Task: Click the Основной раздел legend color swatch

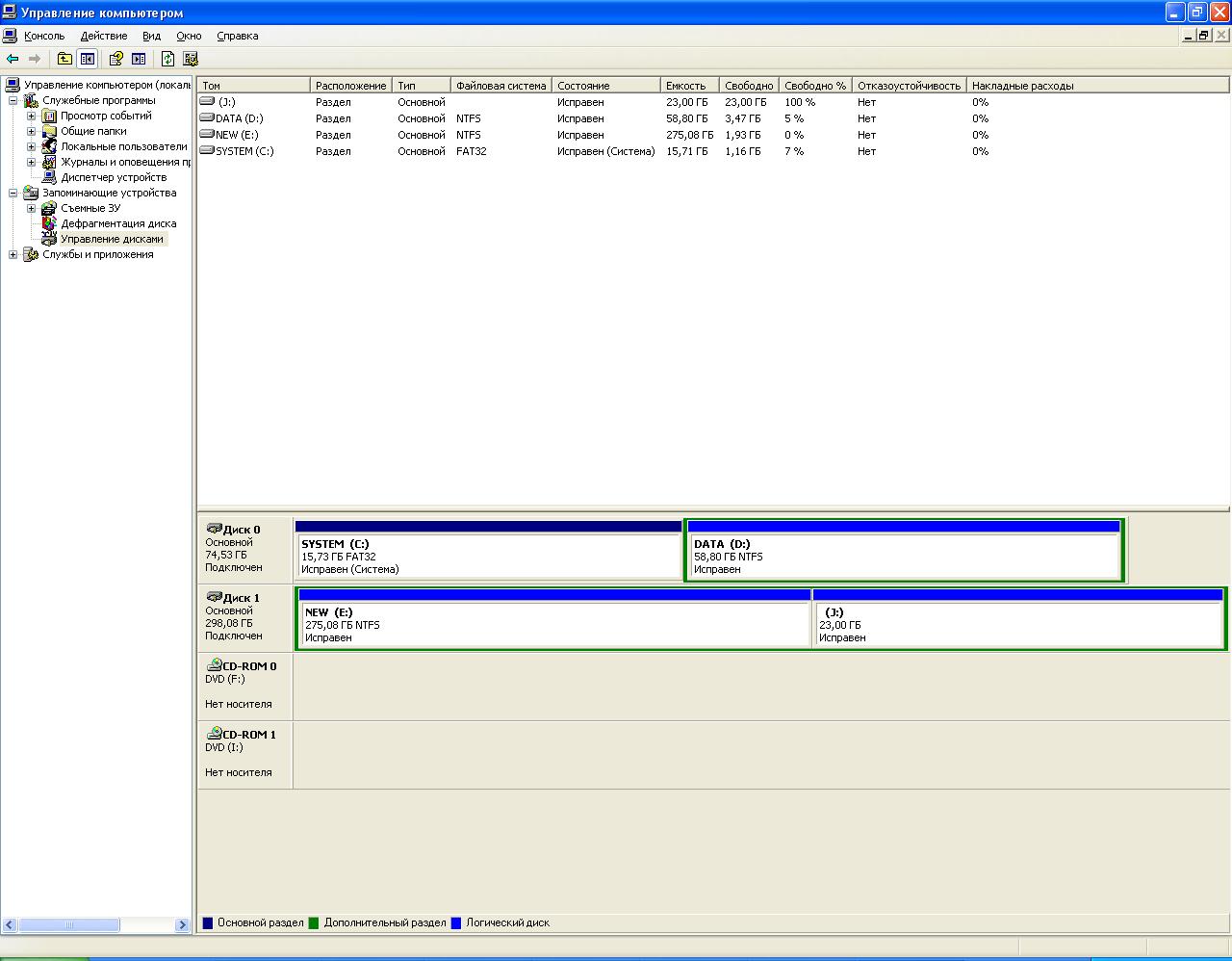Action: click(208, 922)
